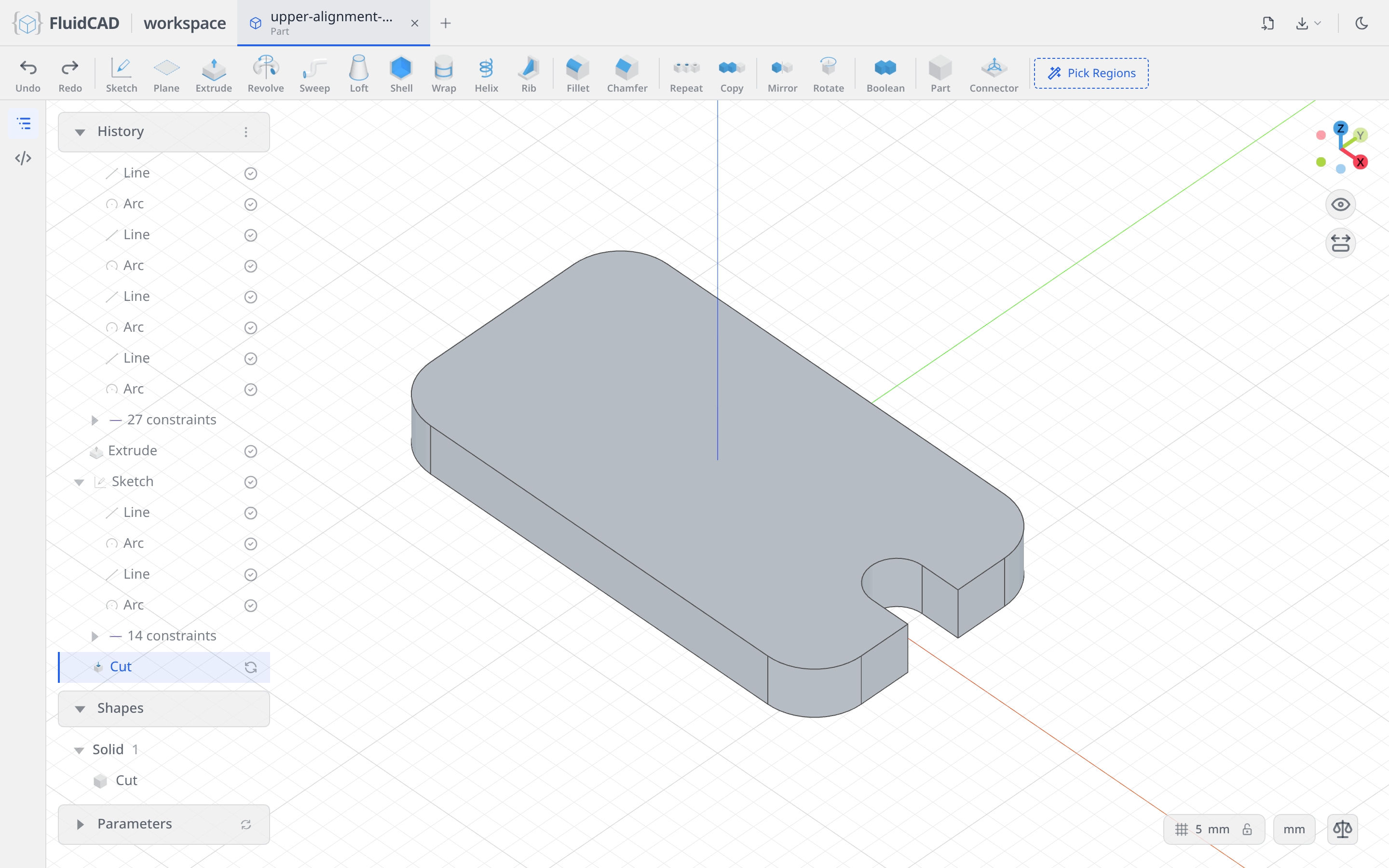Click the Pick Regions button
The height and width of the screenshot is (868, 1389).
[1091, 73]
